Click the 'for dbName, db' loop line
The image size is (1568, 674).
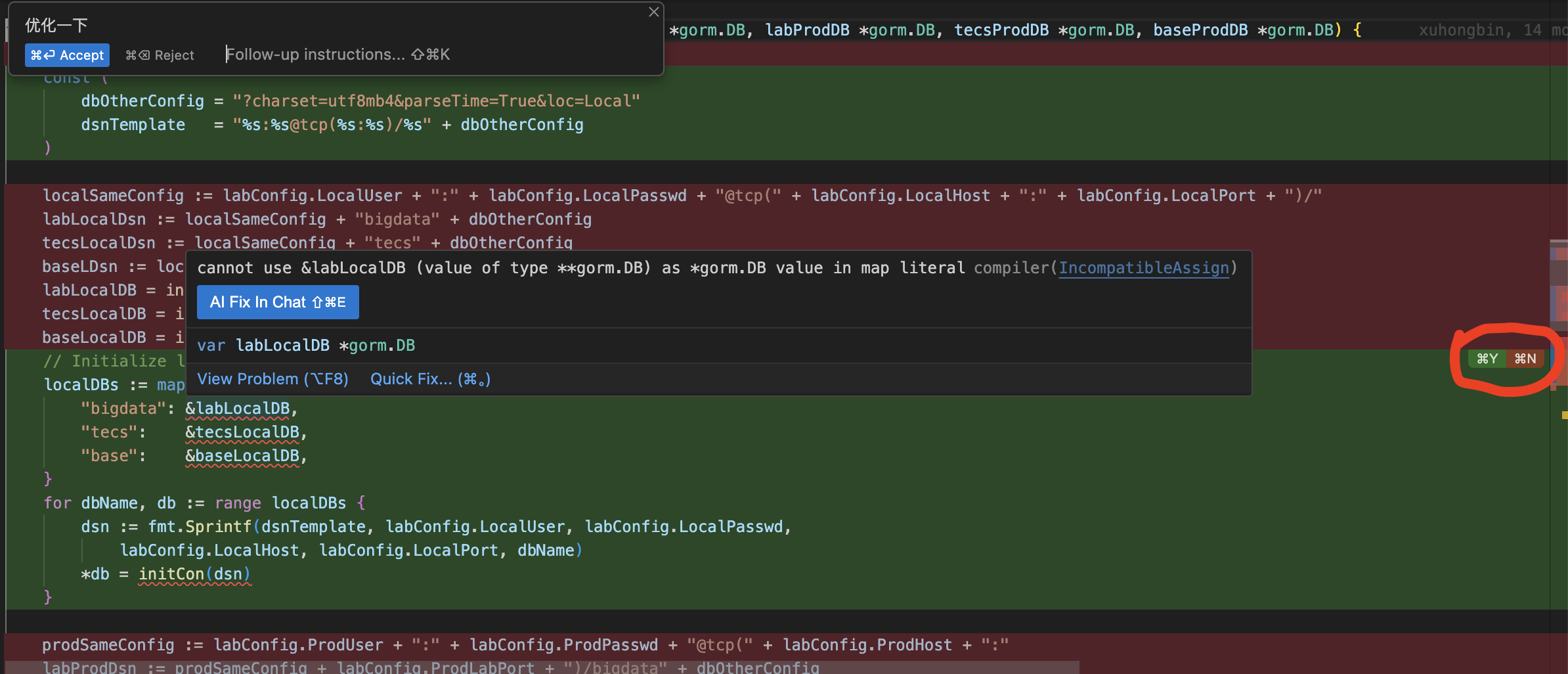204,503
